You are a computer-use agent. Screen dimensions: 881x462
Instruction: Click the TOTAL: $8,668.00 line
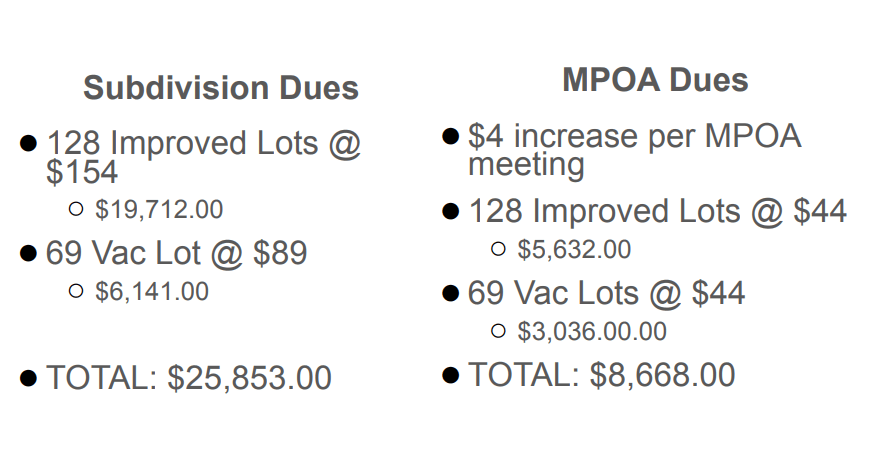[x=601, y=375]
